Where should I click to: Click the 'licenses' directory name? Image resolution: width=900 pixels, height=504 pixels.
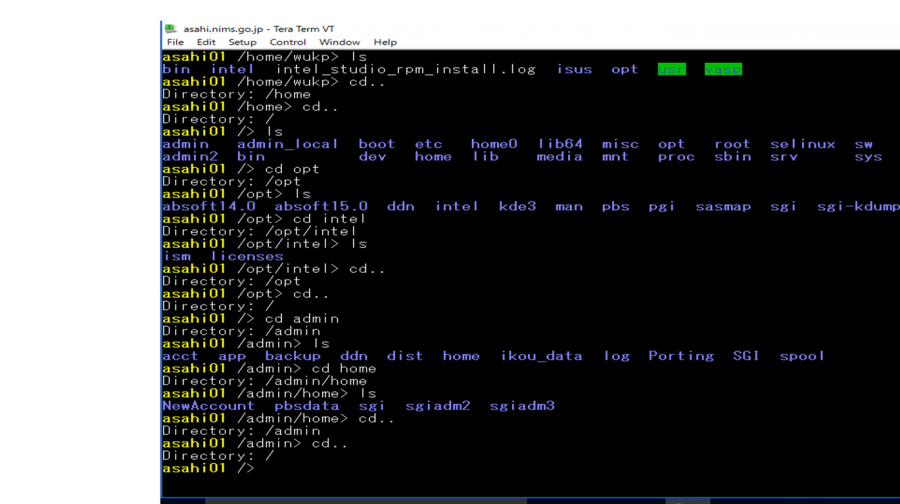[246, 257]
